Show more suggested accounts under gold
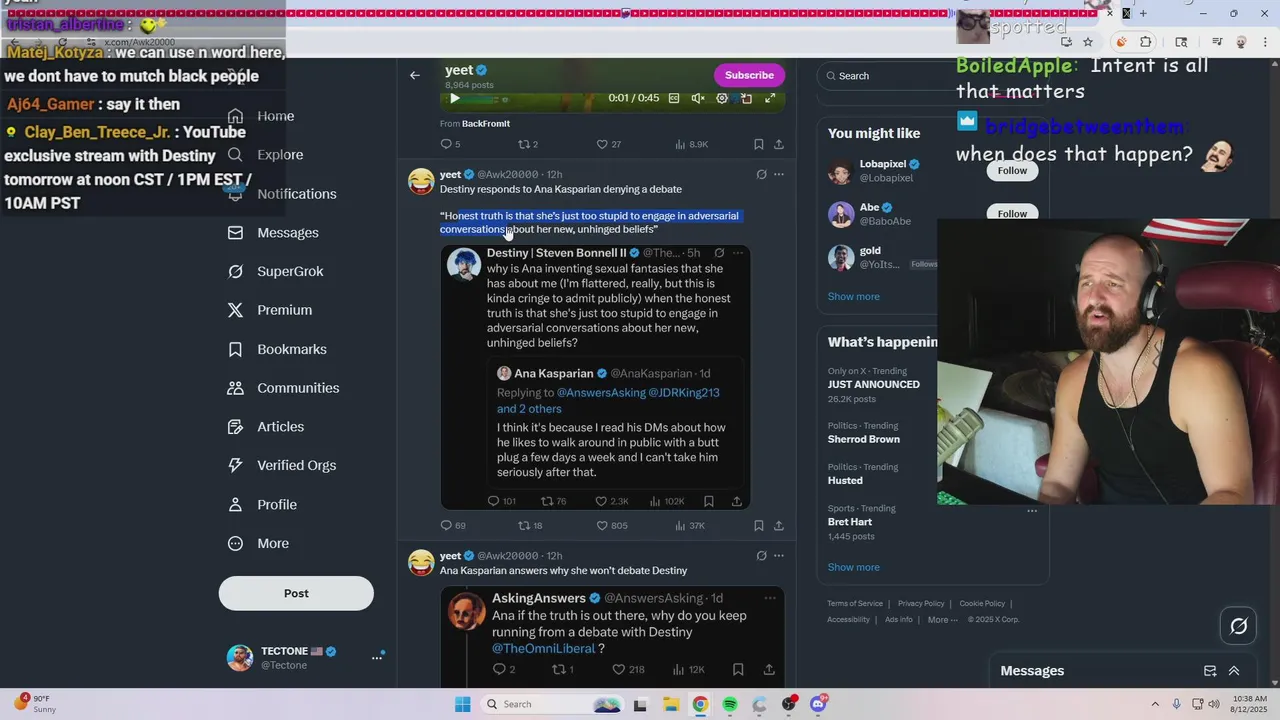The image size is (1280, 720). coord(853,297)
